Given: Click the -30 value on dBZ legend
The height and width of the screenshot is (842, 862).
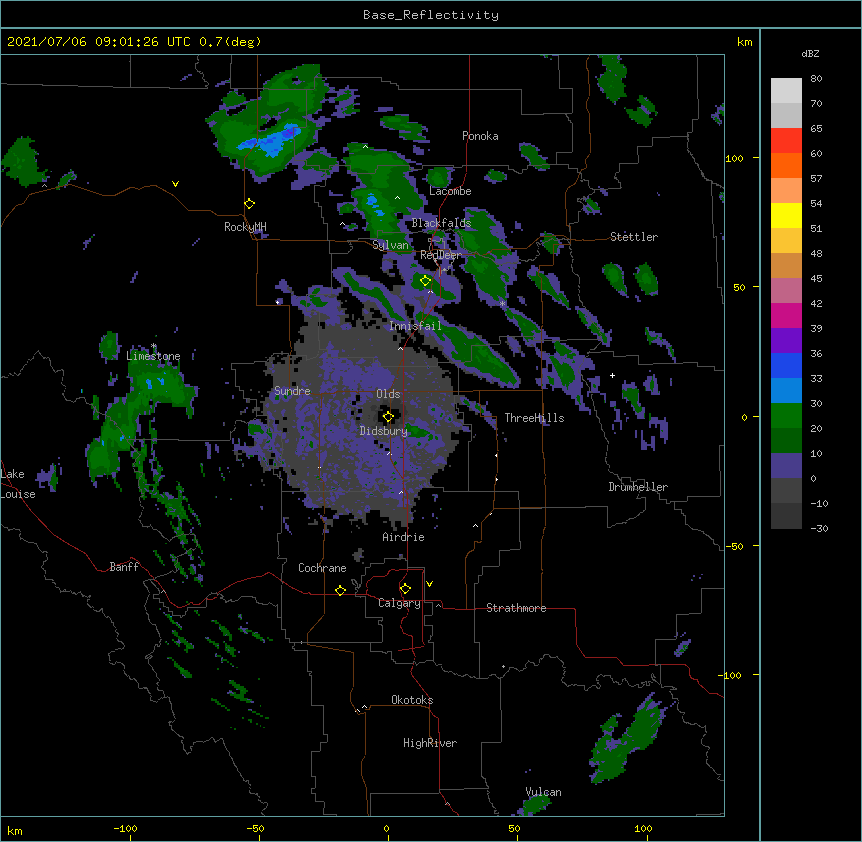Looking at the screenshot, I should coord(819,528).
